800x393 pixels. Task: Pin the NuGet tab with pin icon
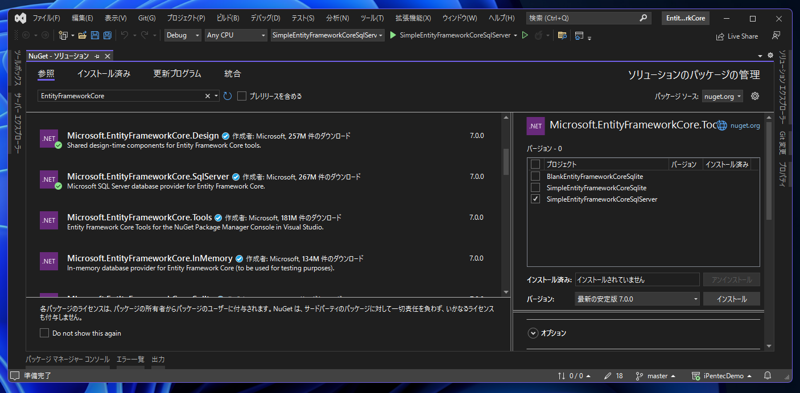pyautogui.click(x=97, y=56)
